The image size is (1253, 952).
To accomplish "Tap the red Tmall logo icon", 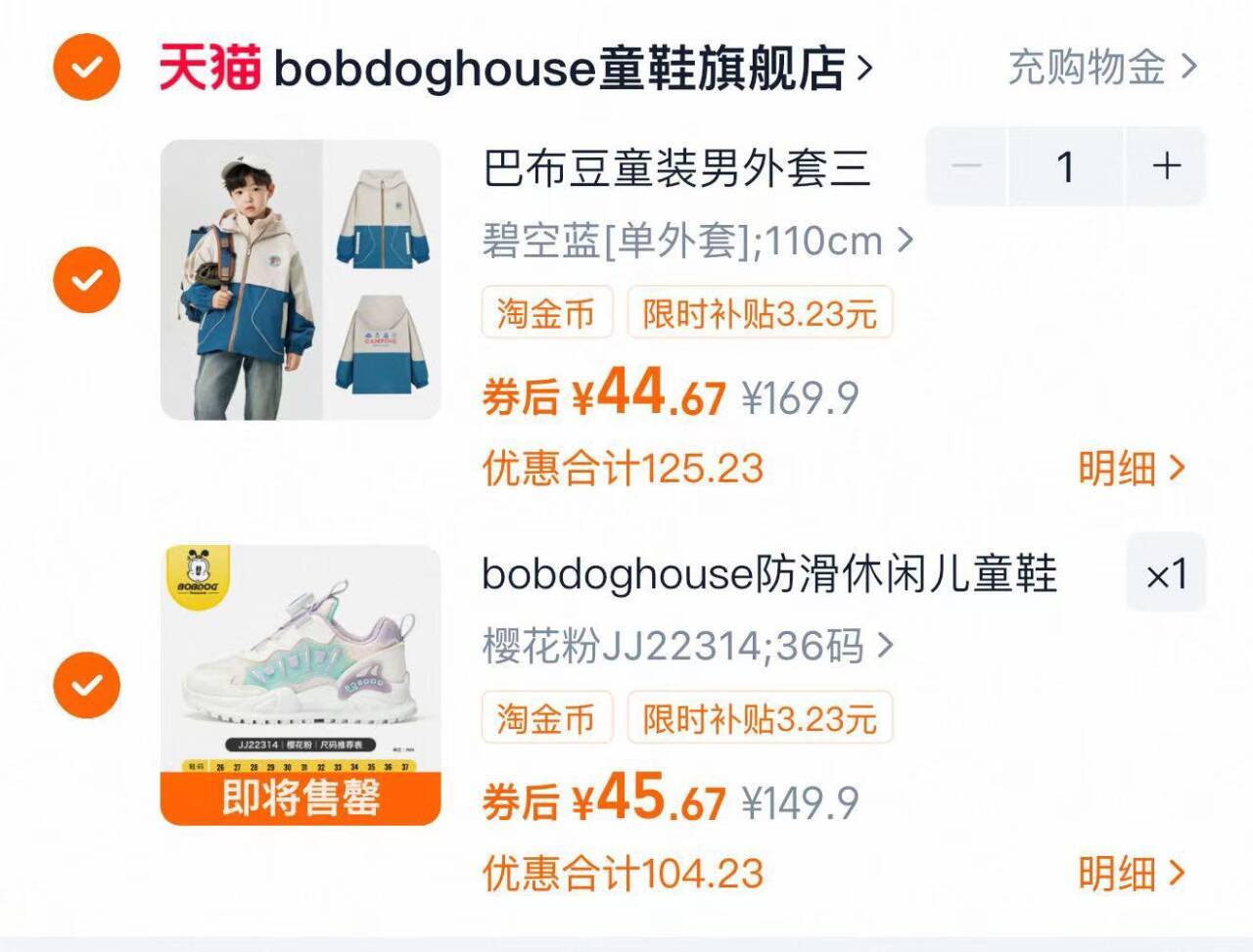I will coord(210,68).
